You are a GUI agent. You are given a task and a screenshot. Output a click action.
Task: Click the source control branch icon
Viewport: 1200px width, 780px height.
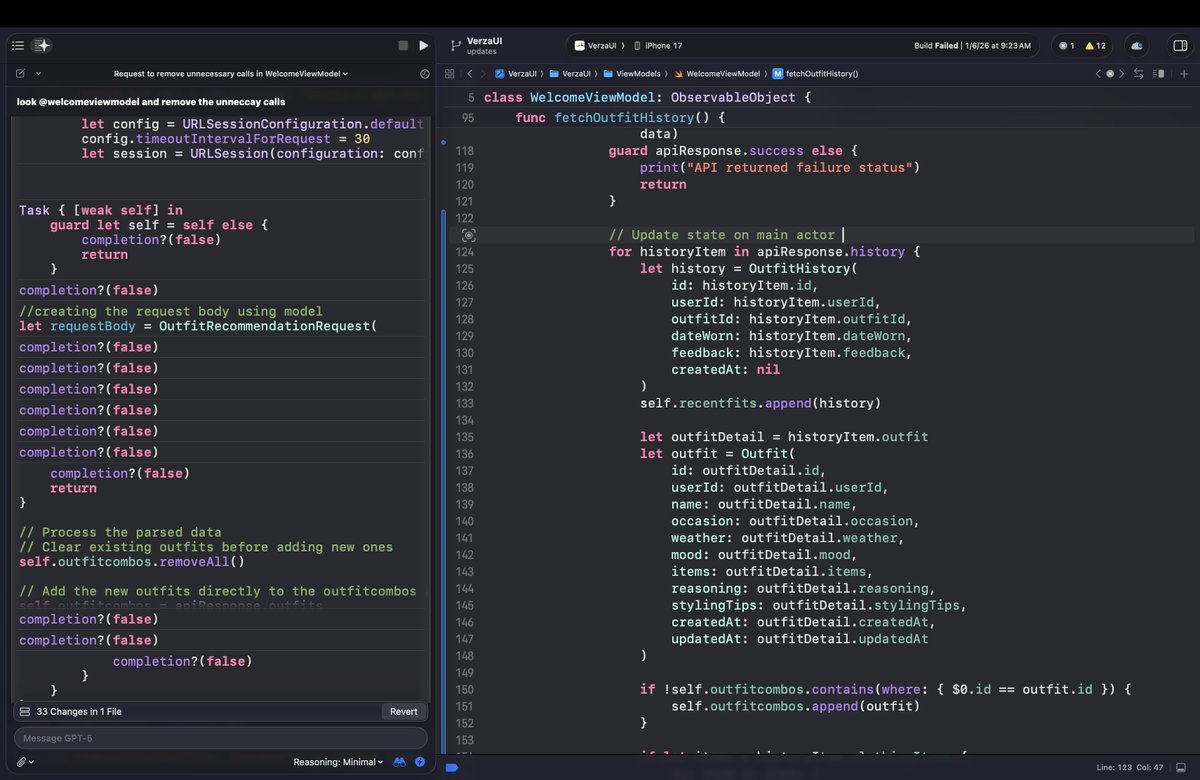point(456,46)
